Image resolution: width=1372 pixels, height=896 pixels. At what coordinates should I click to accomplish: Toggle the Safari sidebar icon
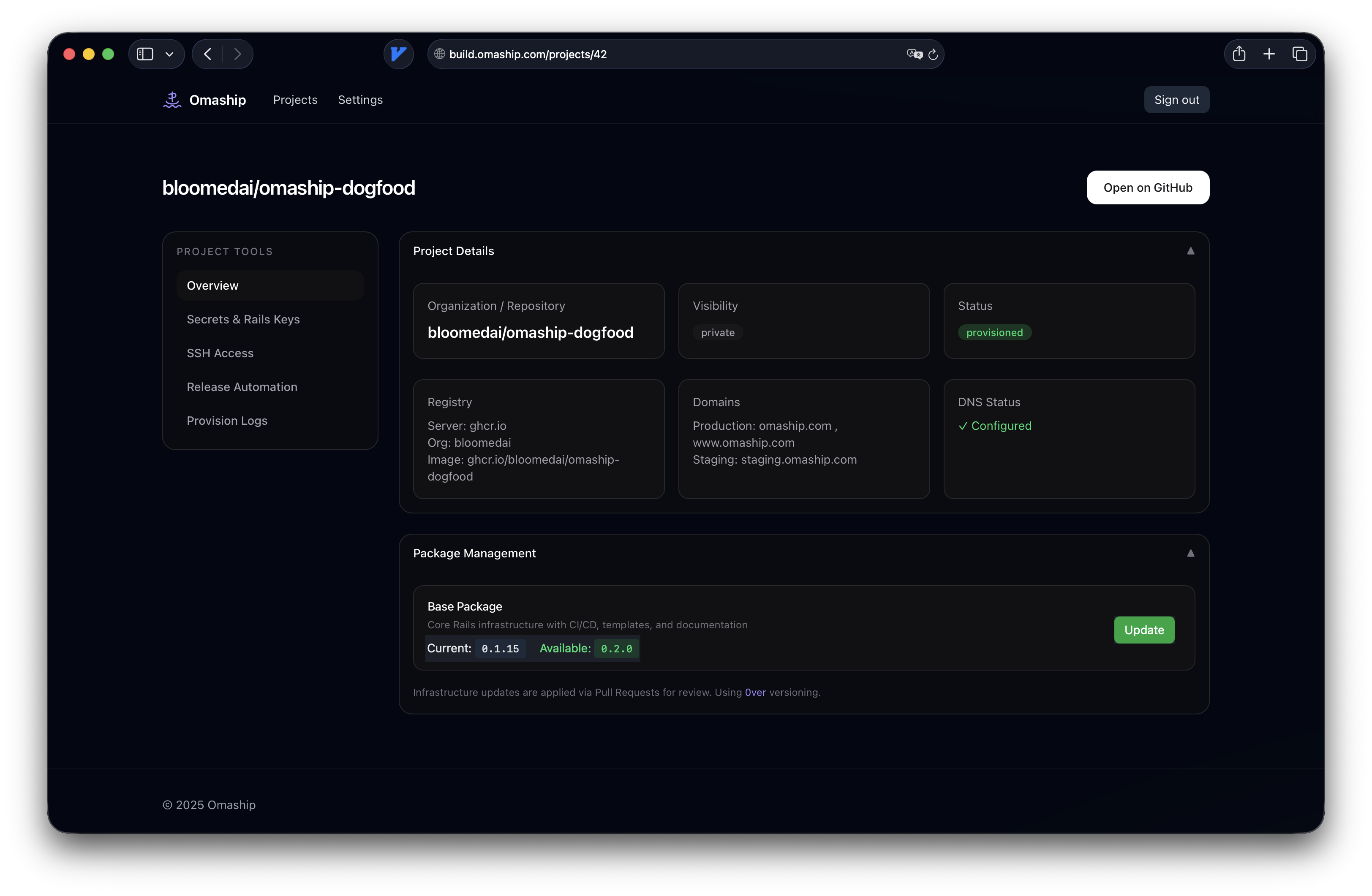pos(144,54)
